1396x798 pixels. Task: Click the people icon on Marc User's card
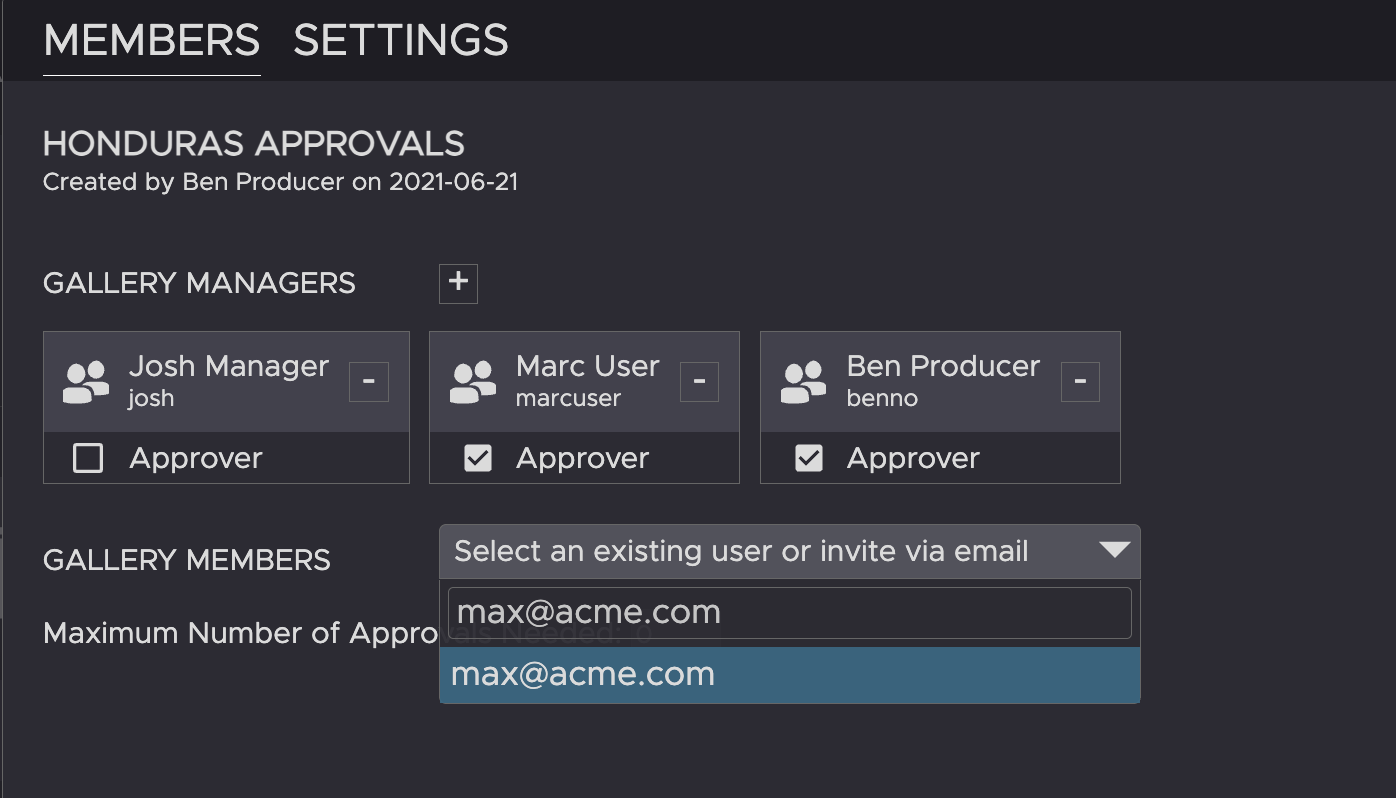point(473,382)
